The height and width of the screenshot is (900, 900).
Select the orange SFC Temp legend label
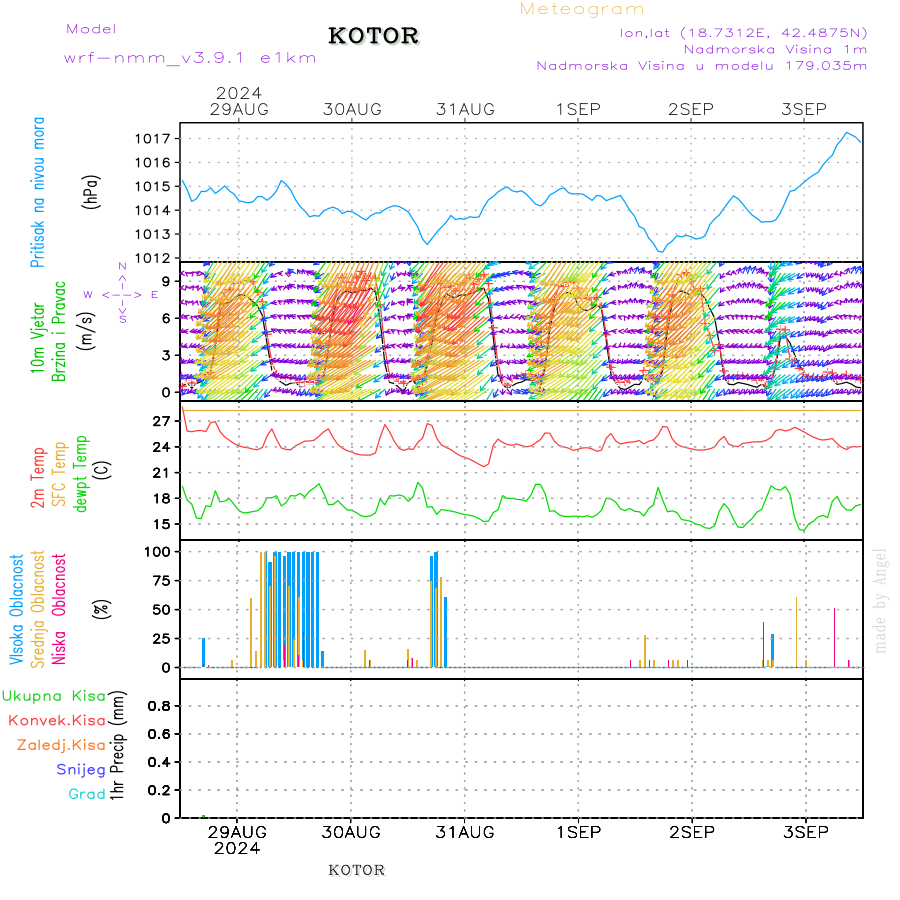[59, 474]
